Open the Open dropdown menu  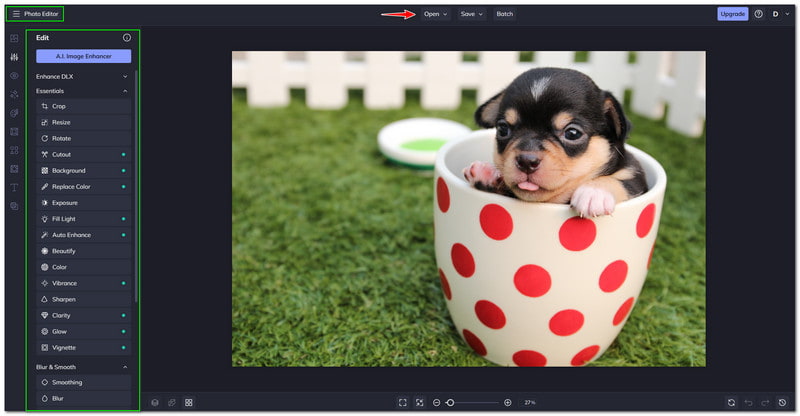[x=435, y=14]
